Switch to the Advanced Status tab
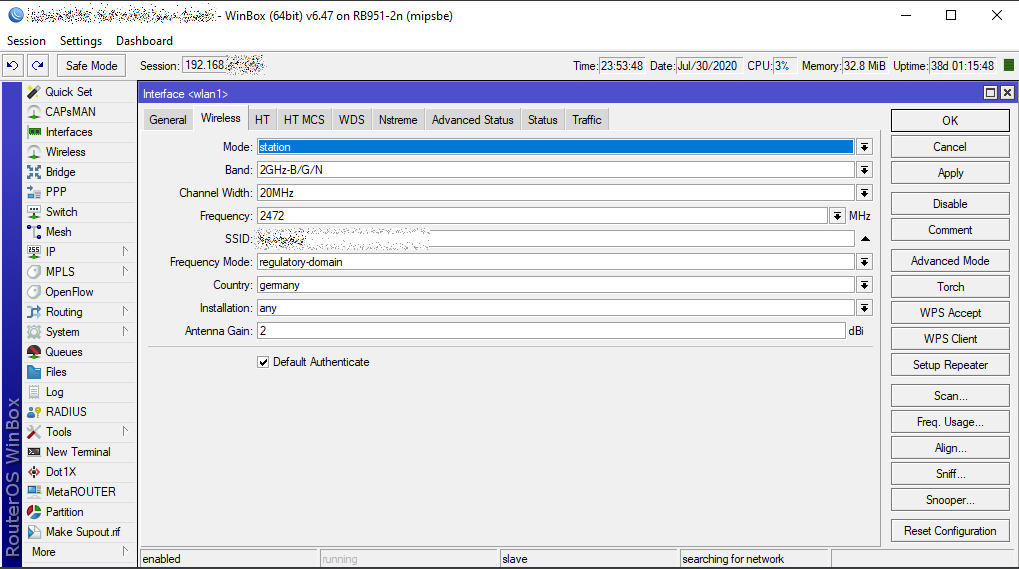Viewport: 1019px width, 569px height. 472,120
